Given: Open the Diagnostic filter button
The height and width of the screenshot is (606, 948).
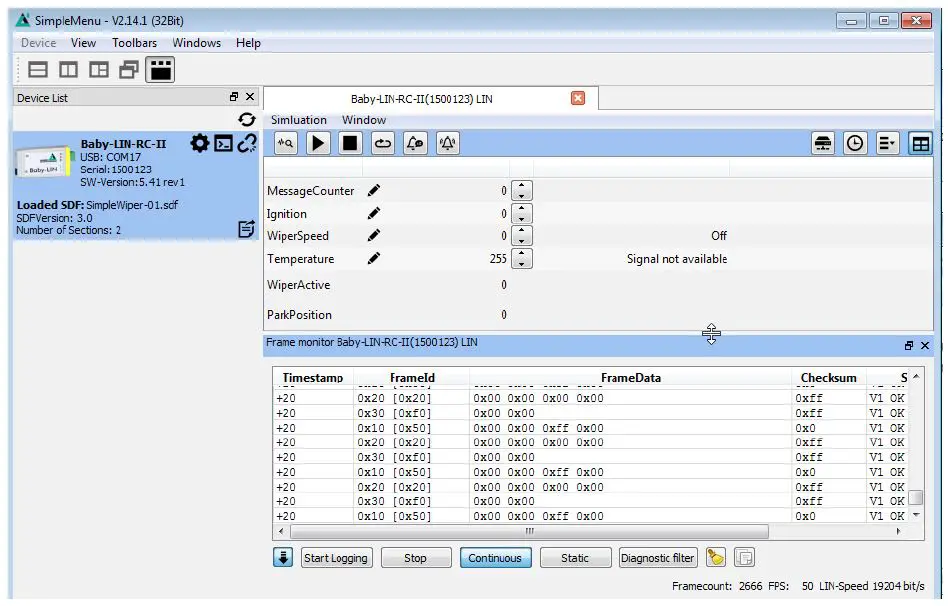Looking at the screenshot, I should point(657,558).
